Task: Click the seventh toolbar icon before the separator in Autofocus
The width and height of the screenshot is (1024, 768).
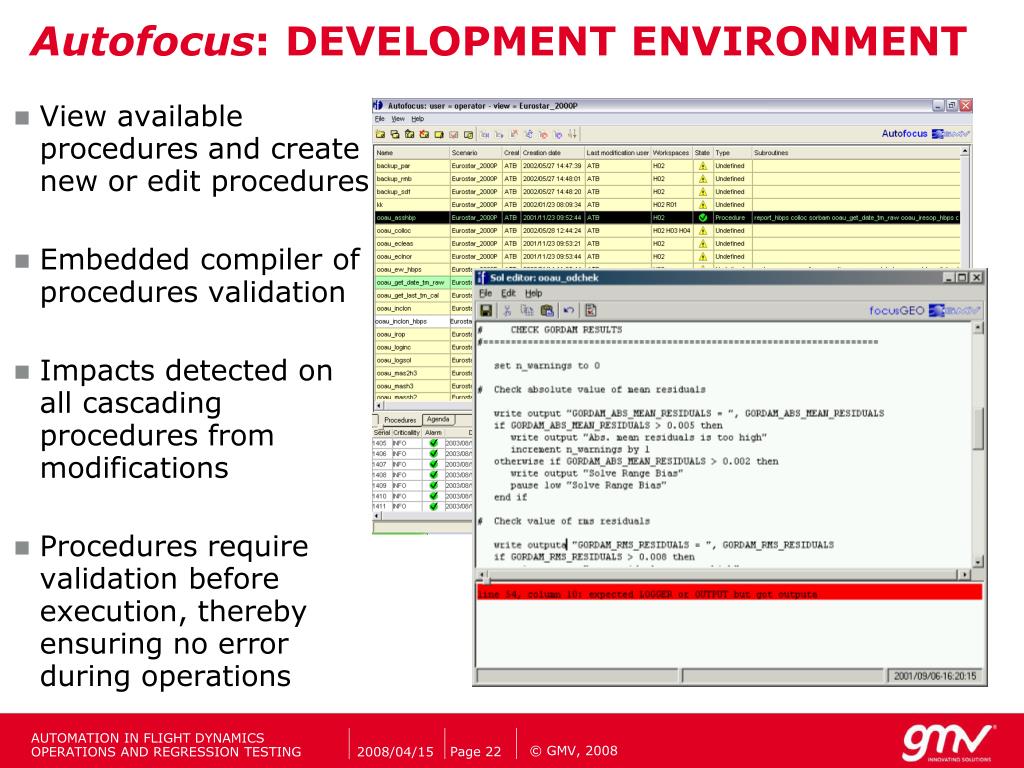Action: point(468,135)
